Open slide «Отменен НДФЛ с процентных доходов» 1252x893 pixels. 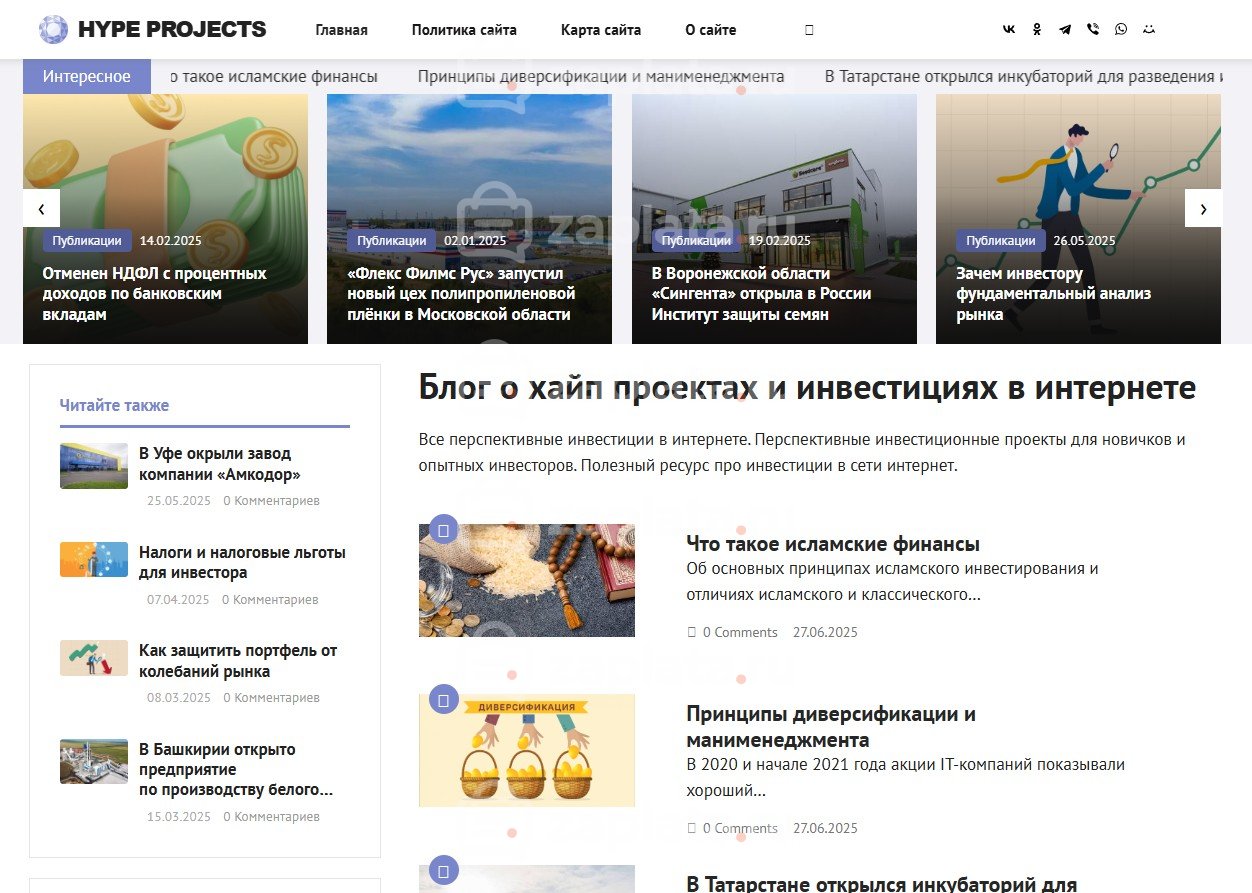click(x=154, y=294)
